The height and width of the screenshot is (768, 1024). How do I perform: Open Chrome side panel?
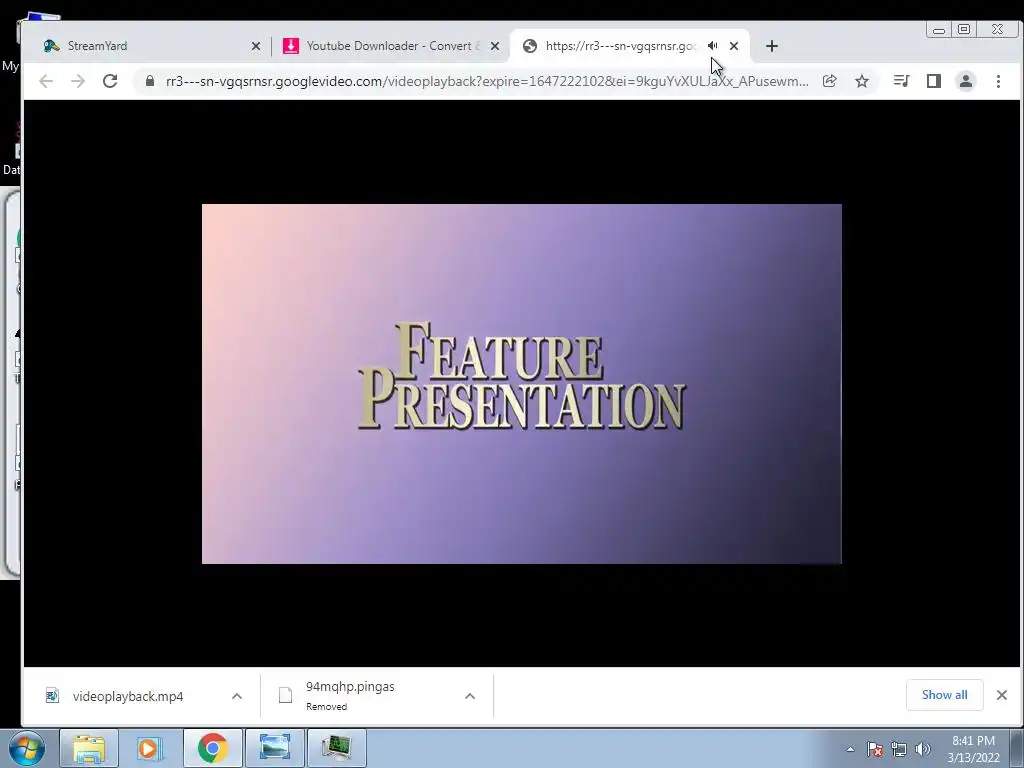(x=933, y=81)
